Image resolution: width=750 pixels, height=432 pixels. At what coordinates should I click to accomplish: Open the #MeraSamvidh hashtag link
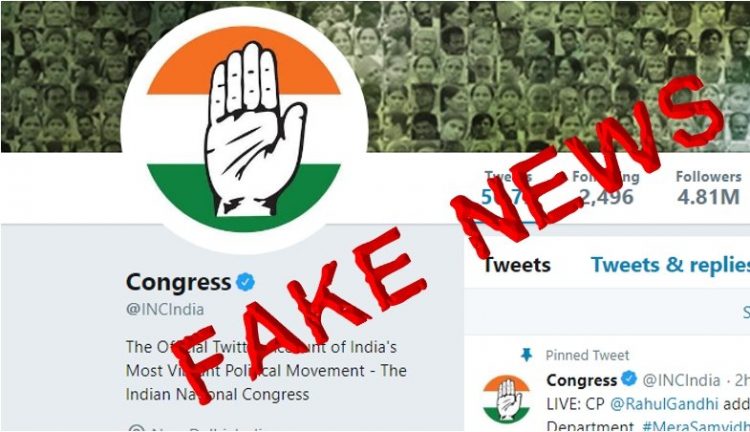(695, 426)
